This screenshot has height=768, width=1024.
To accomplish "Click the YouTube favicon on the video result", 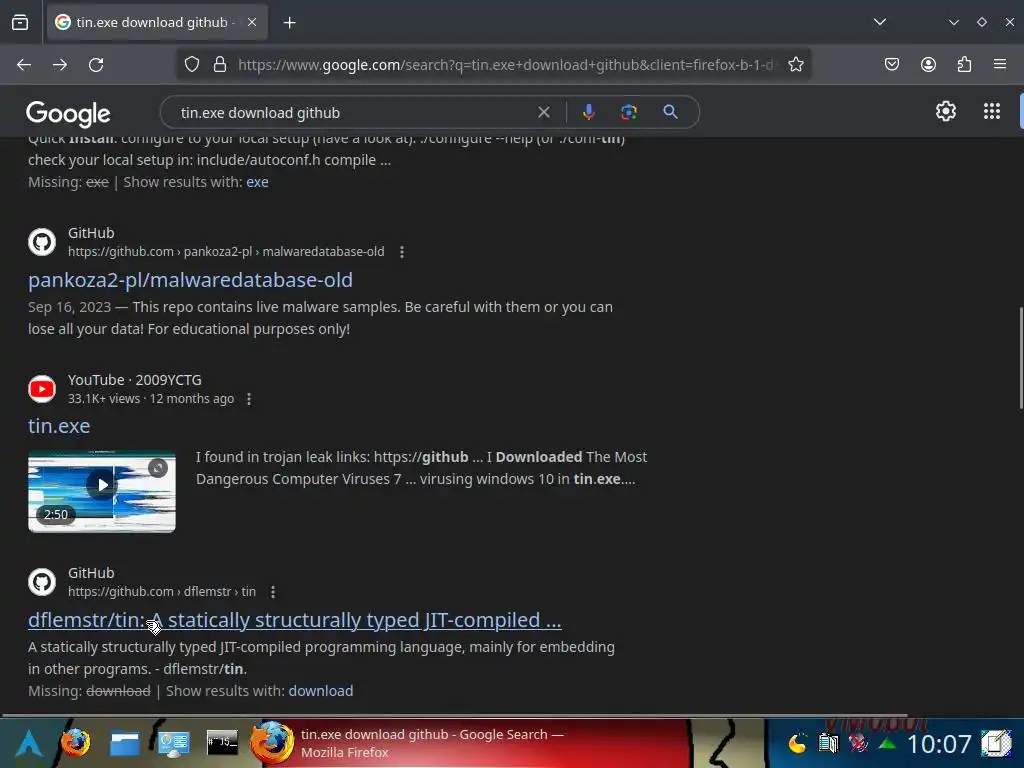I will point(42,389).
